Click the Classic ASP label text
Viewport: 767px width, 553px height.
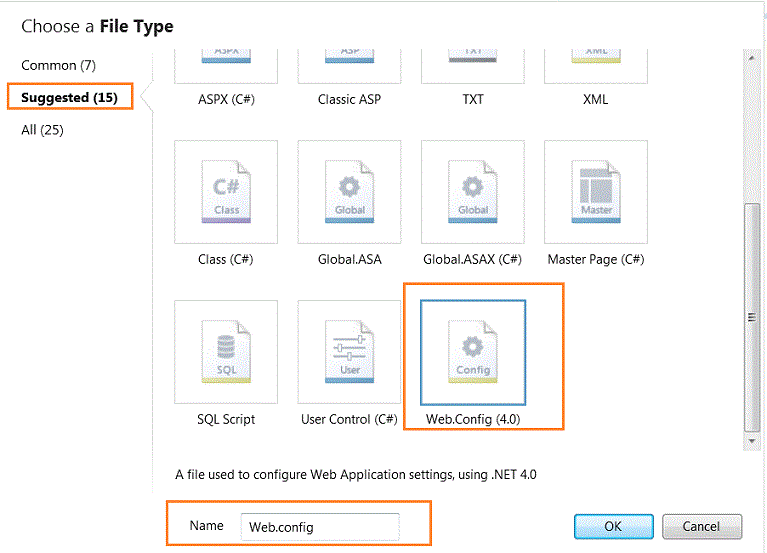pos(349,99)
